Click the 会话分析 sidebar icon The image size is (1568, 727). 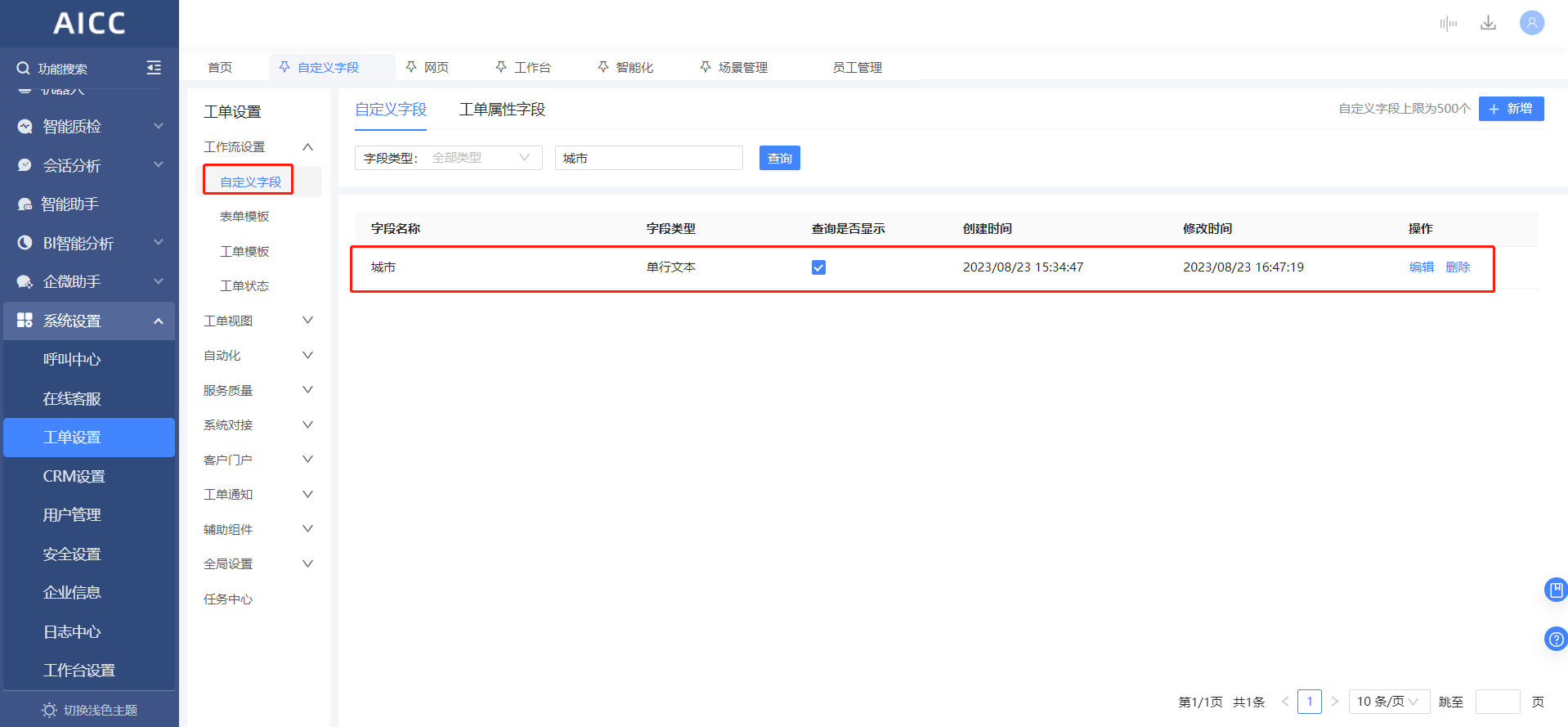[x=25, y=165]
